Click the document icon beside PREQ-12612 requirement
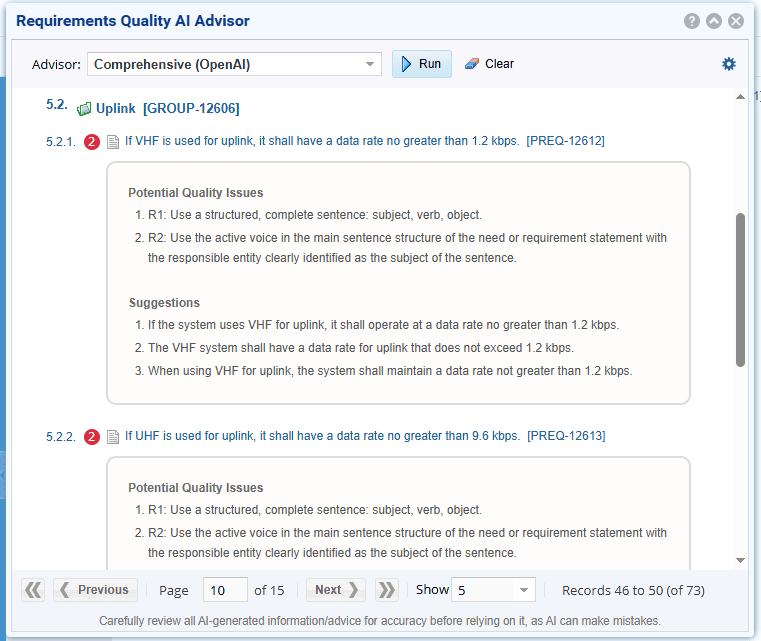The height and width of the screenshot is (641, 761). (x=113, y=142)
